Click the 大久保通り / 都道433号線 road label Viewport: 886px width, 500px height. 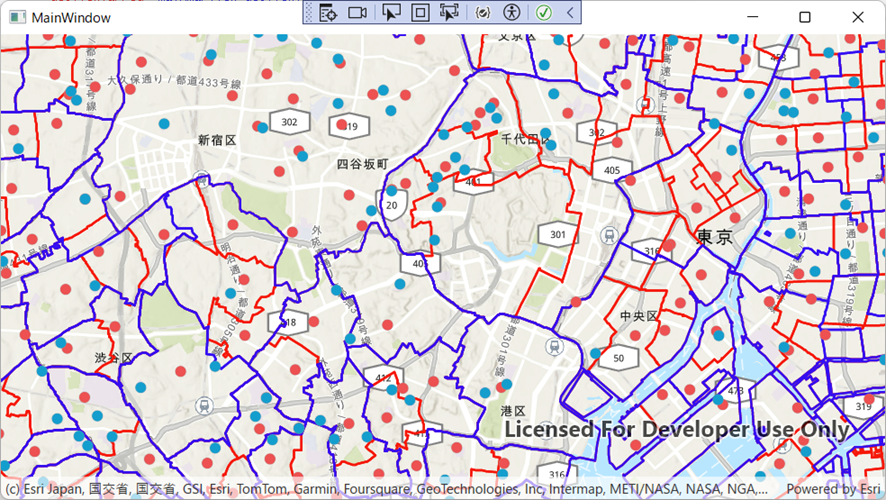(174, 80)
